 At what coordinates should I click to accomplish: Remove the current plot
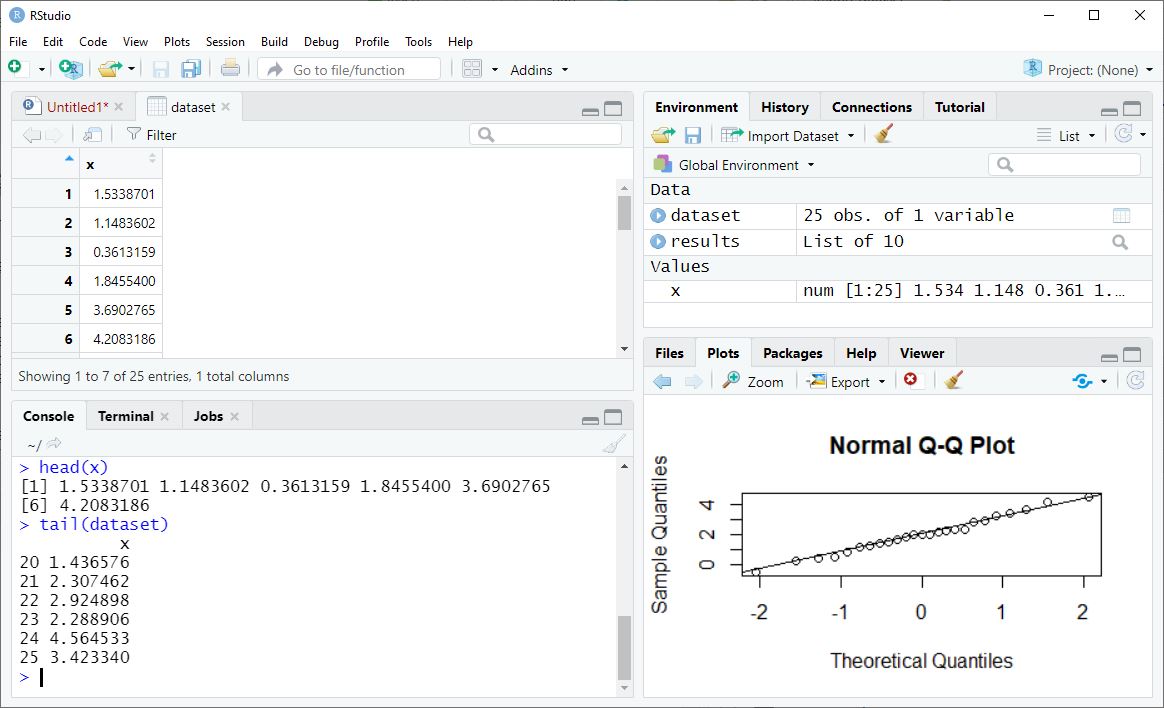coord(910,381)
